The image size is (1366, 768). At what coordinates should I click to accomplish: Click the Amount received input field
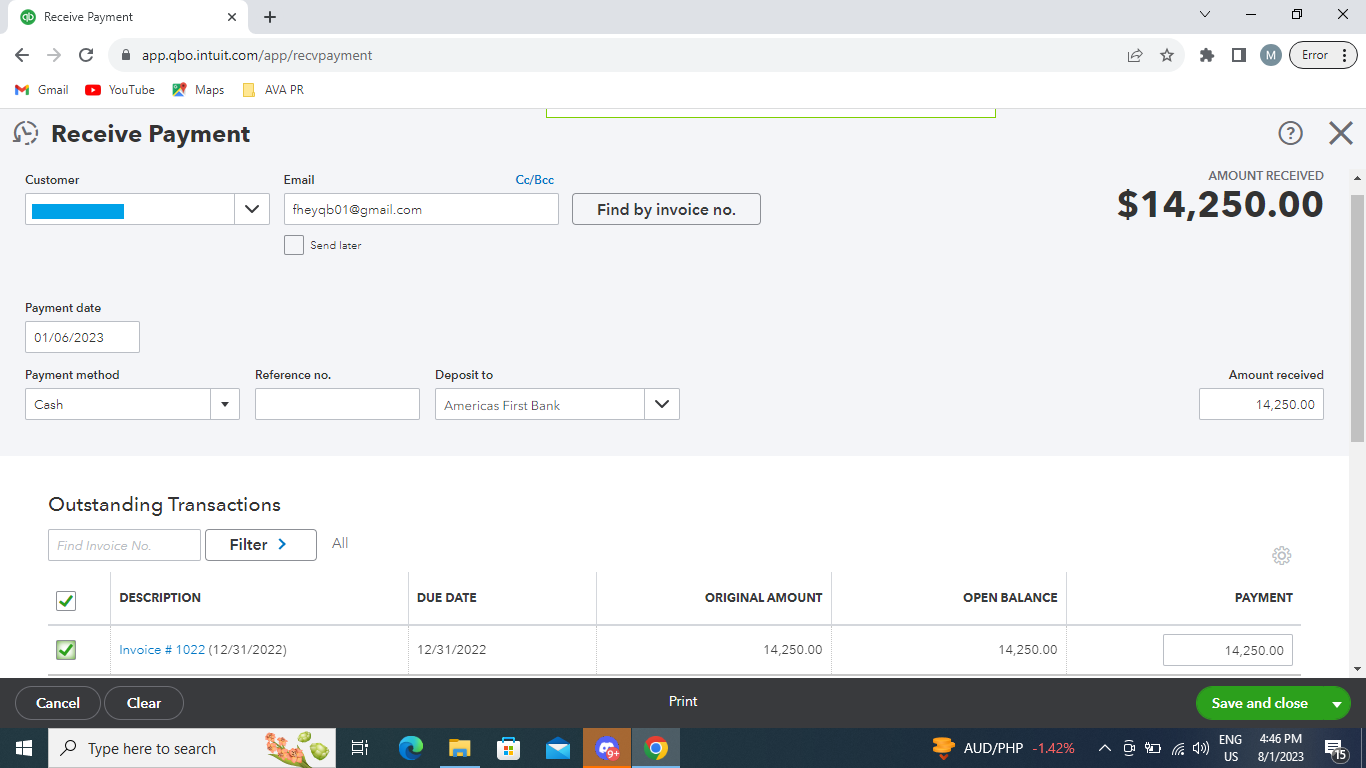tap(1261, 404)
